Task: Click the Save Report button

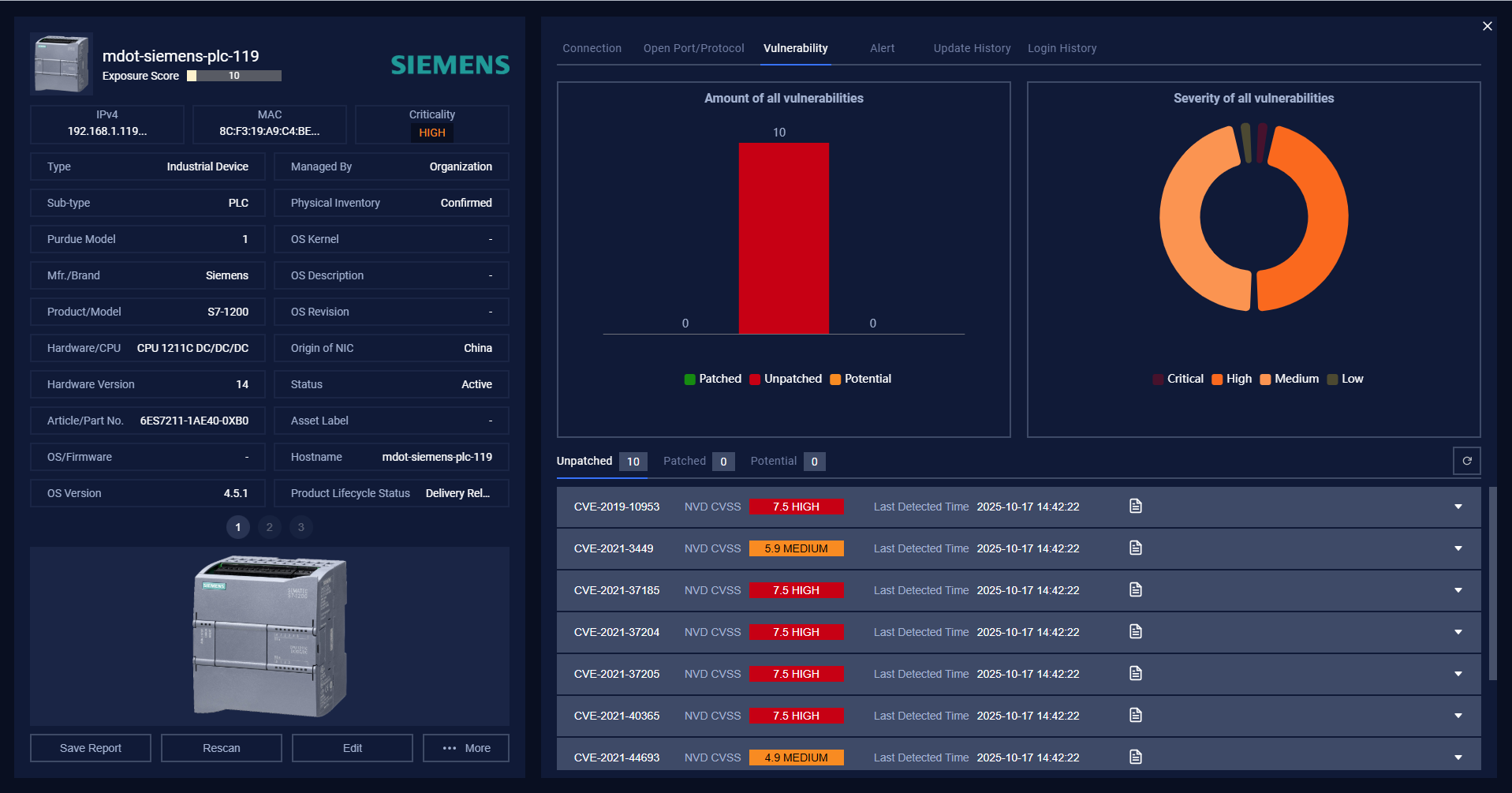Action: tap(91, 748)
